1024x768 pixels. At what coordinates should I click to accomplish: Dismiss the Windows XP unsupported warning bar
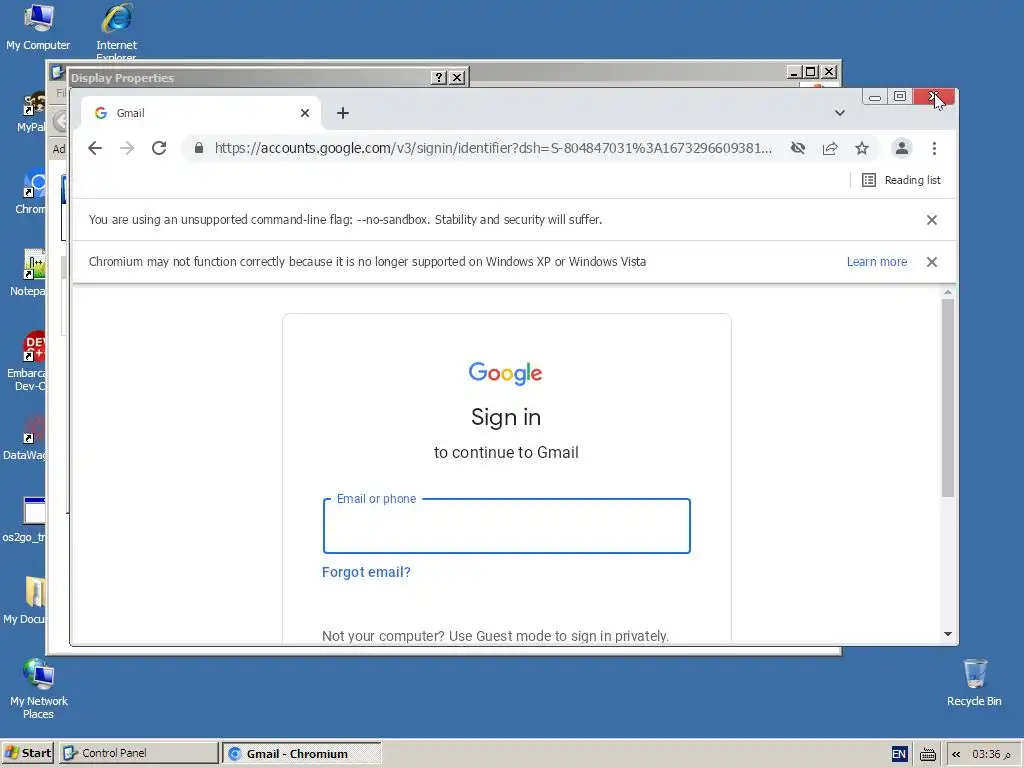pos(932,262)
